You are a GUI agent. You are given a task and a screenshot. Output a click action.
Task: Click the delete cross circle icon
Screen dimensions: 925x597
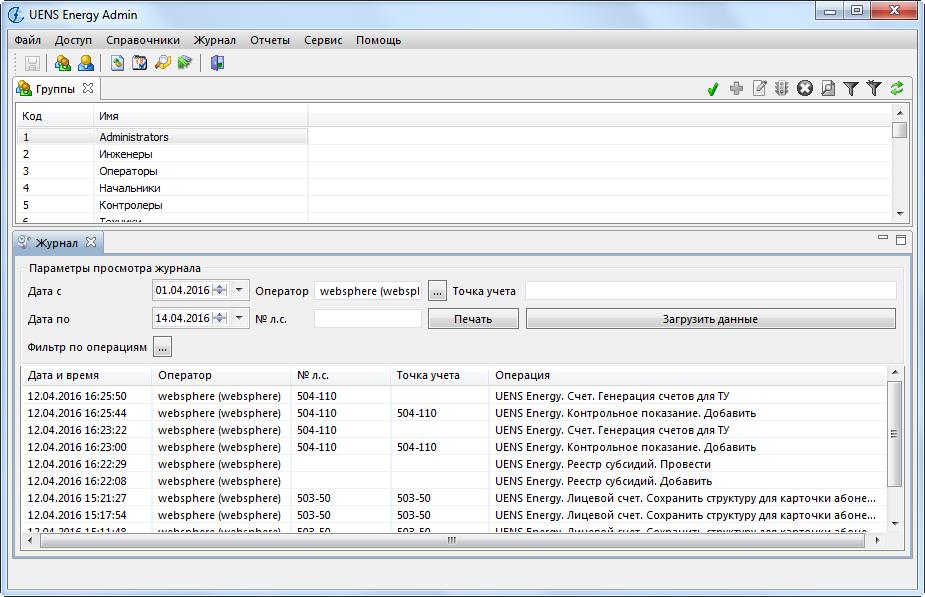(x=805, y=88)
